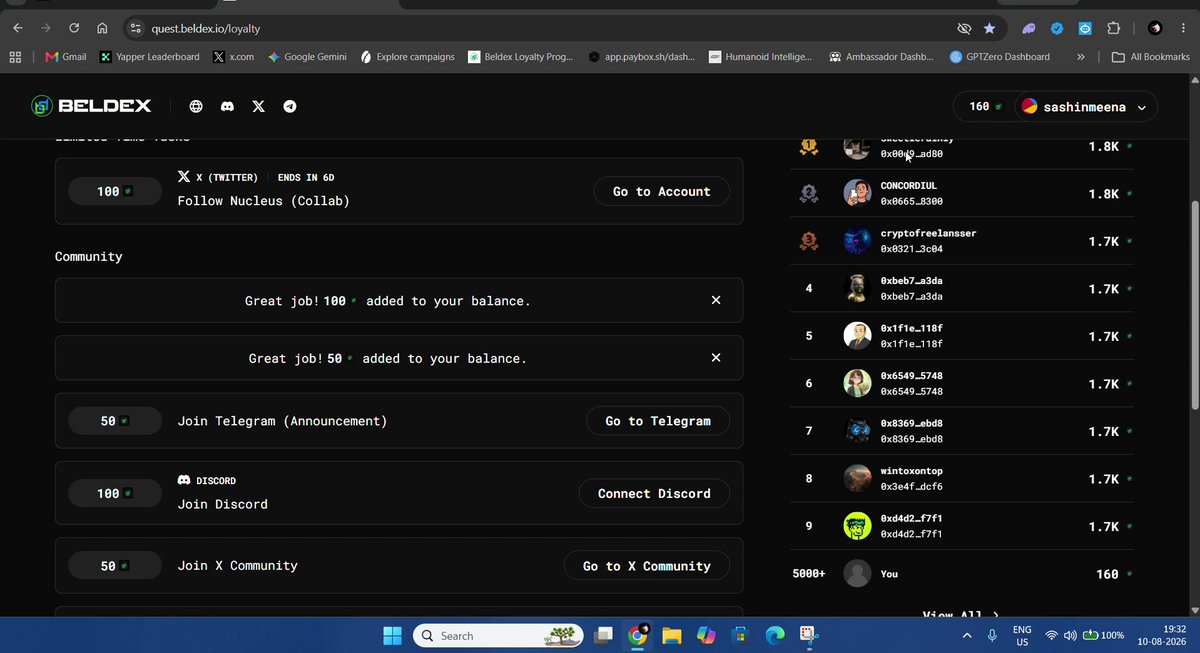Bookmark this page with the star icon
This screenshot has height=653, width=1200.
tap(989, 28)
